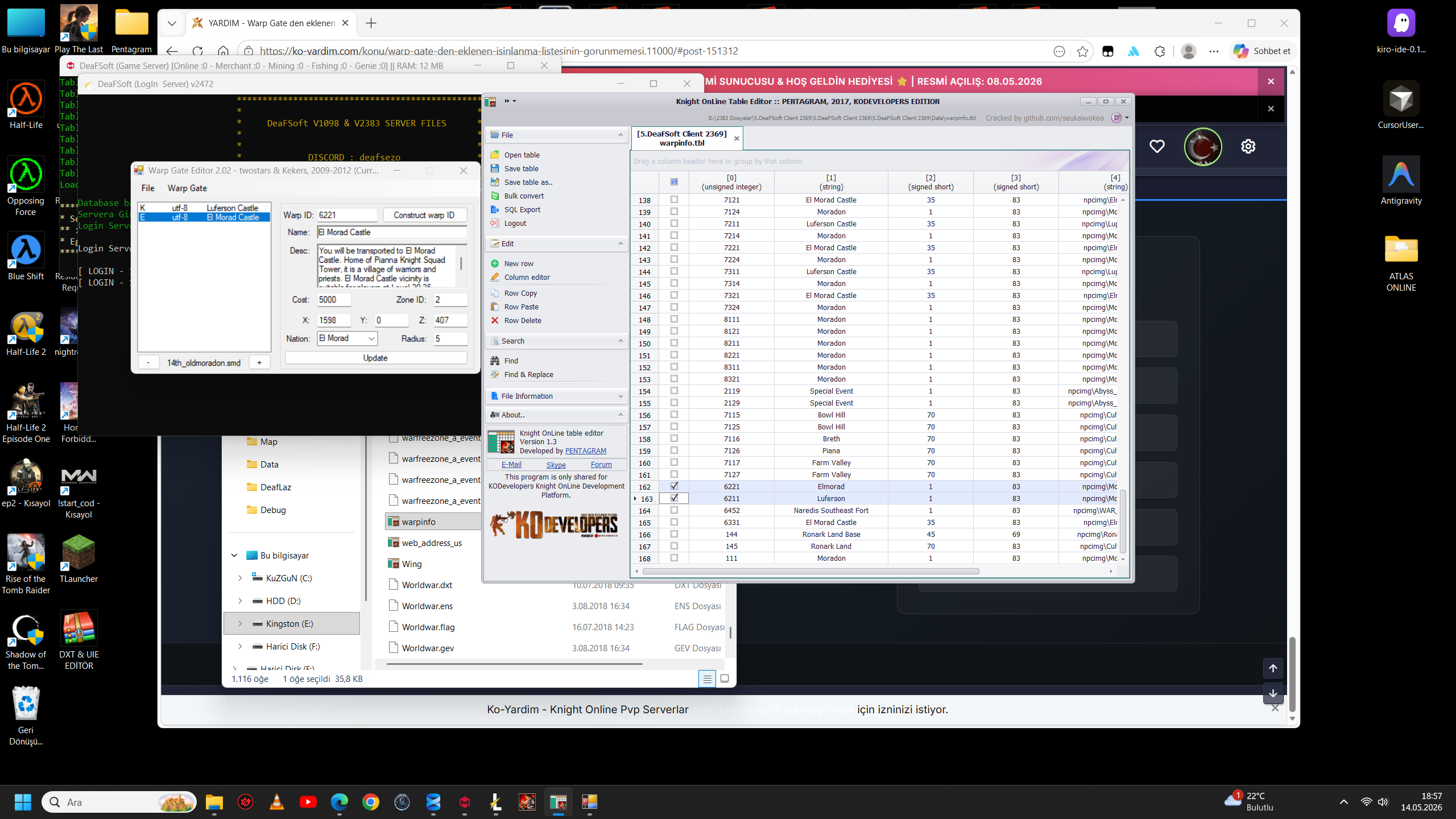Select Luferon Castle entry in warp list

click(204, 208)
